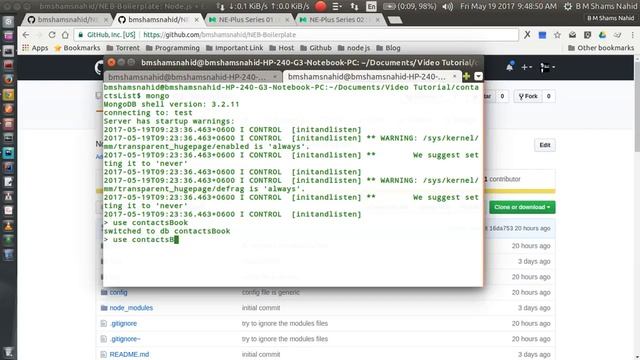Open the contributor count link
This screenshot has width=640, height=360.
point(502,179)
